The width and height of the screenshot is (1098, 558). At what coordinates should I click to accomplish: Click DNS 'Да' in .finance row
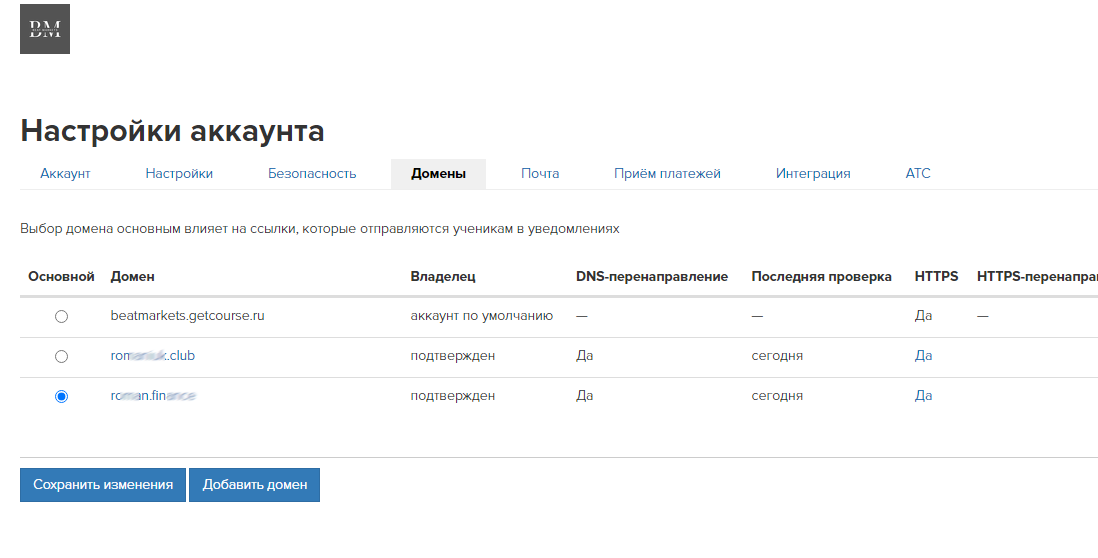[585, 396]
